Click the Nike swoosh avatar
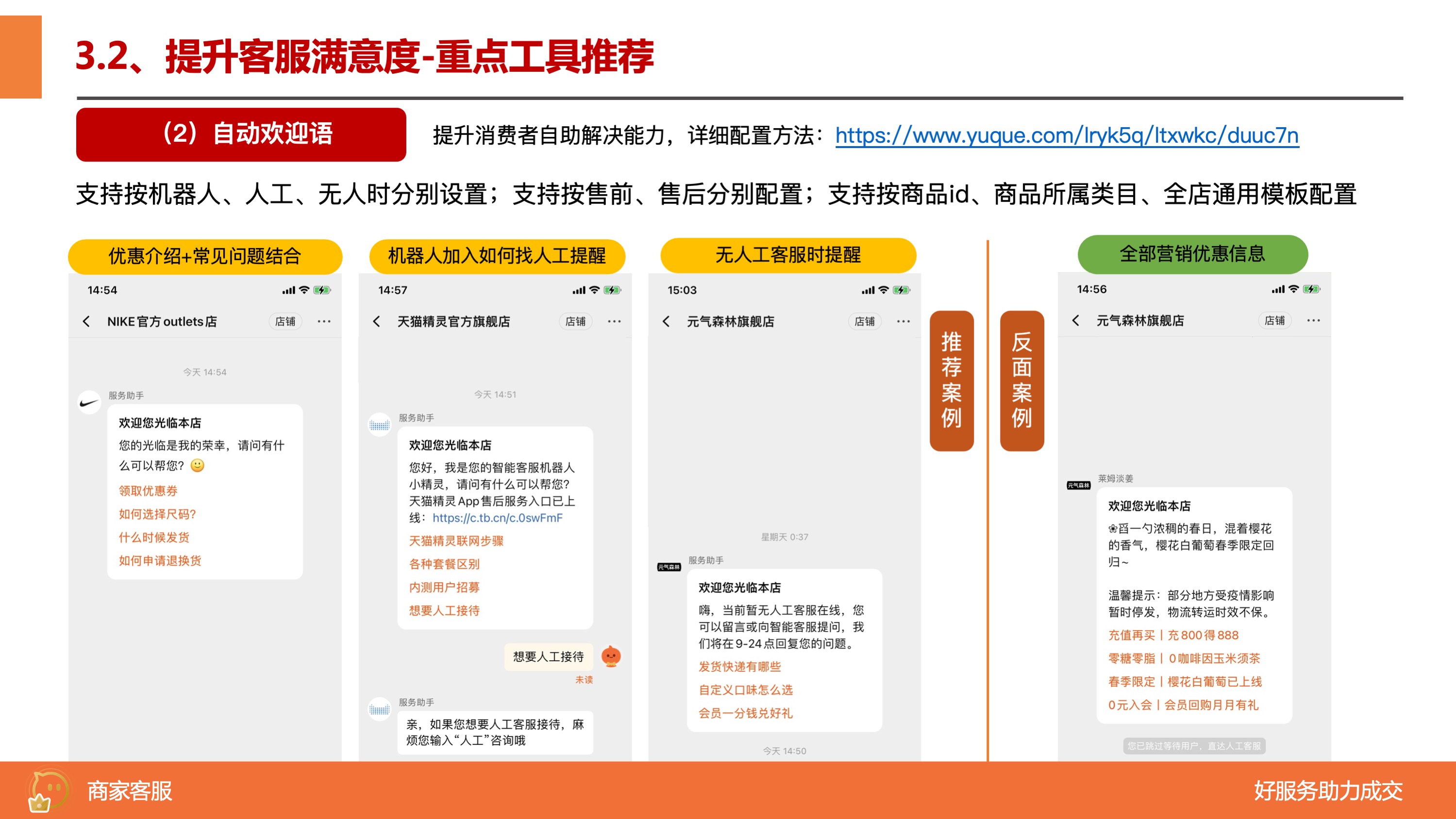This screenshot has height=819, width=1456. 89,402
